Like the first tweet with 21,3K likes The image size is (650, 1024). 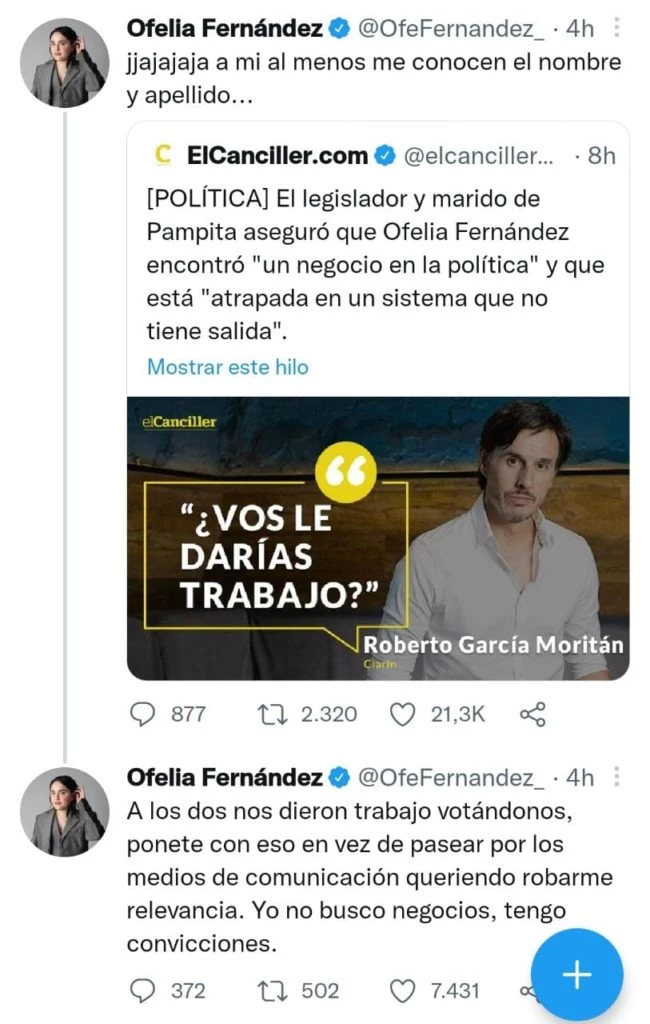point(403,714)
